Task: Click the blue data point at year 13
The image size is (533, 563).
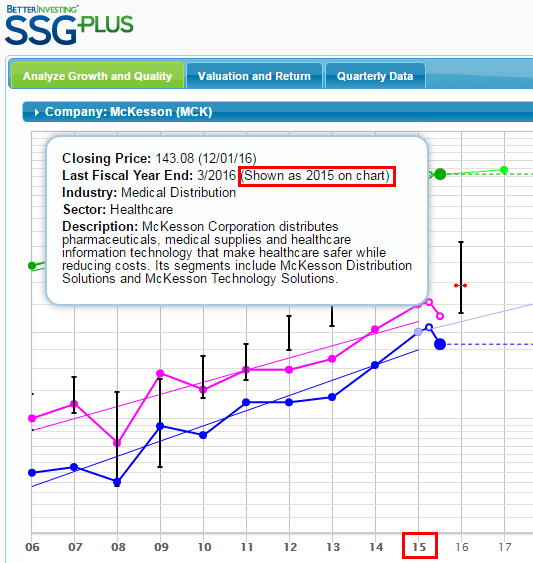Action: coord(332,397)
